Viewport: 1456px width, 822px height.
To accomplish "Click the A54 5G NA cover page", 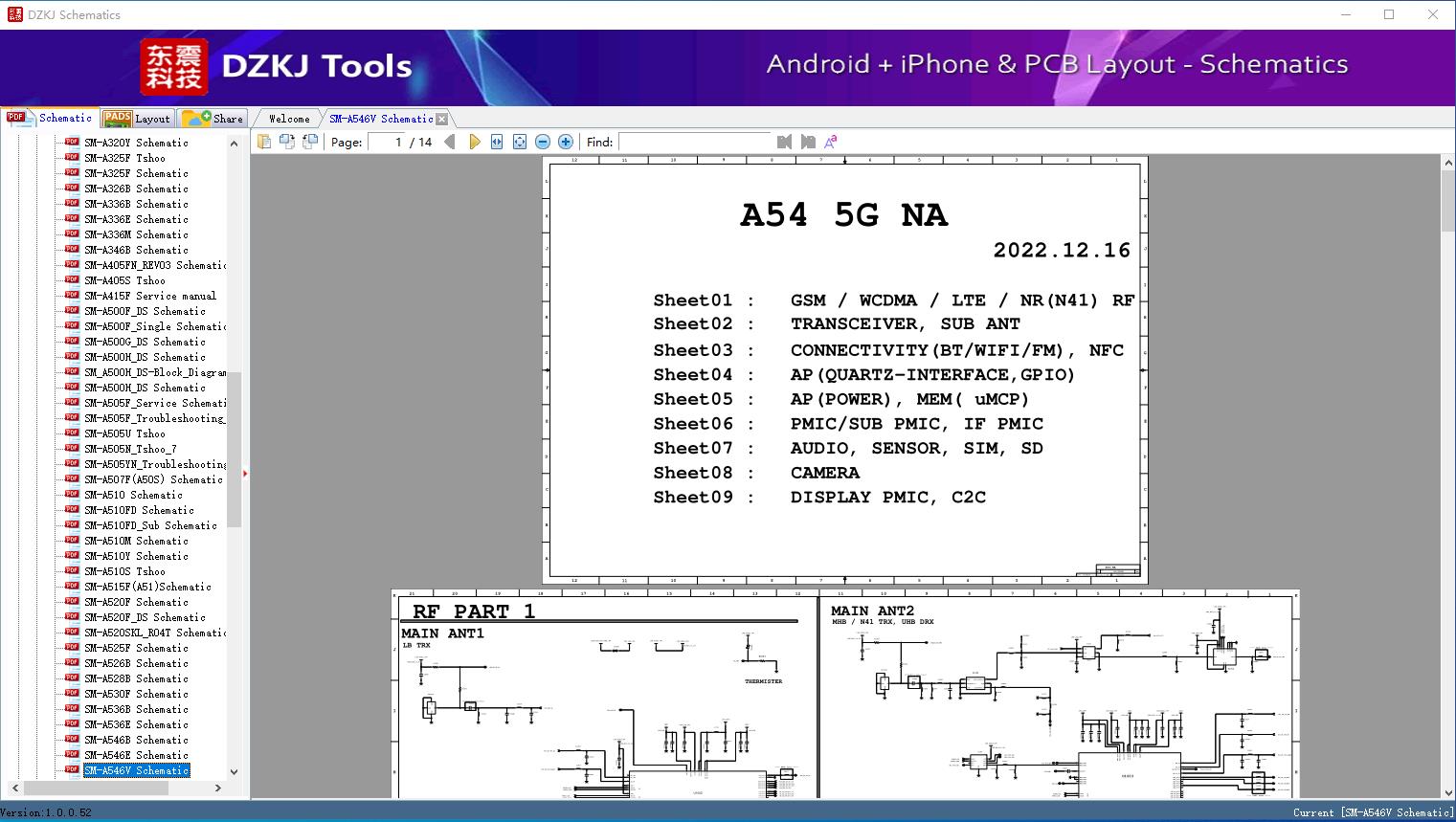I will tap(845, 370).
